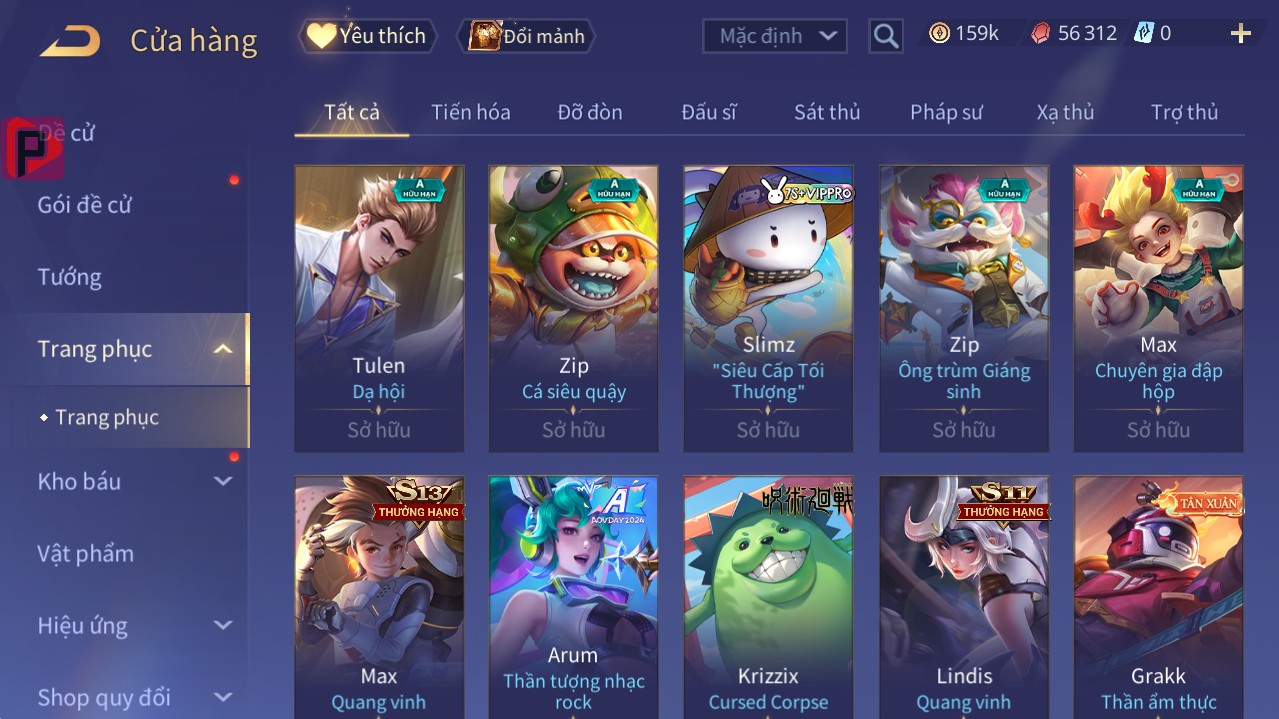This screenshot has width=1279, height=719.
Task: Select the Tướng sidebar item
Action: tap(70, 277)
